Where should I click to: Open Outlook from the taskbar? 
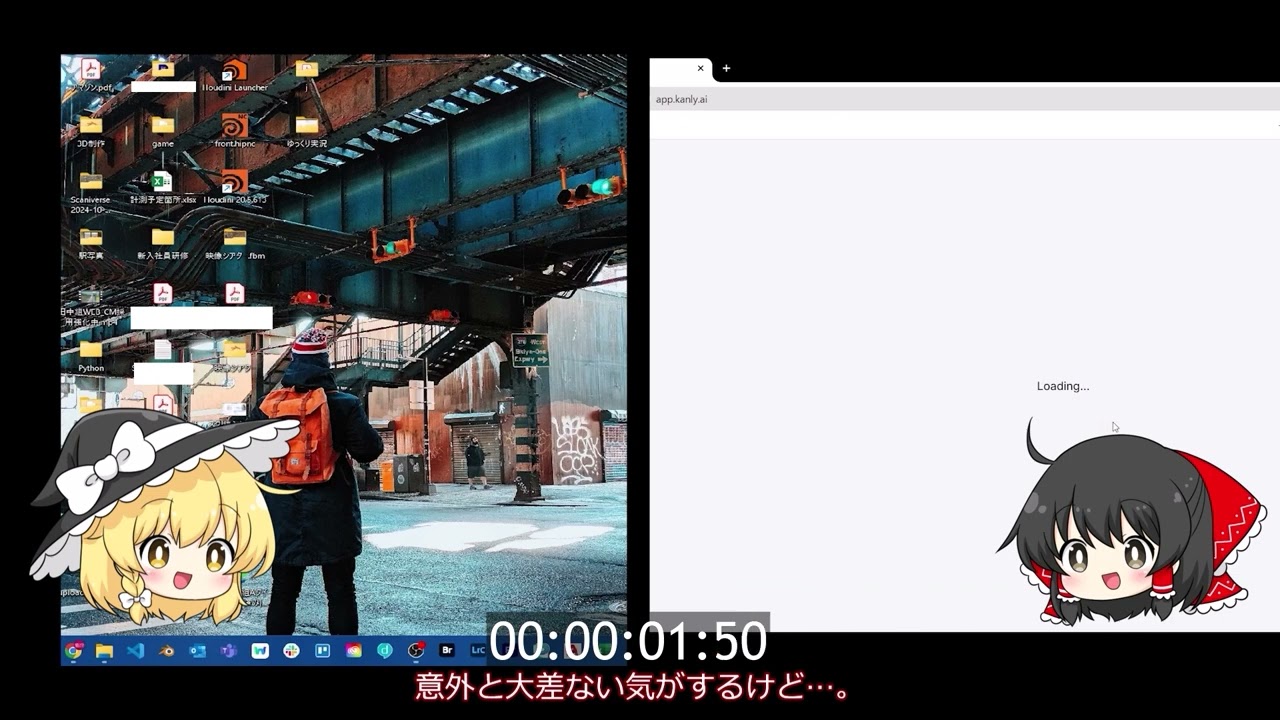click(197, 650)
